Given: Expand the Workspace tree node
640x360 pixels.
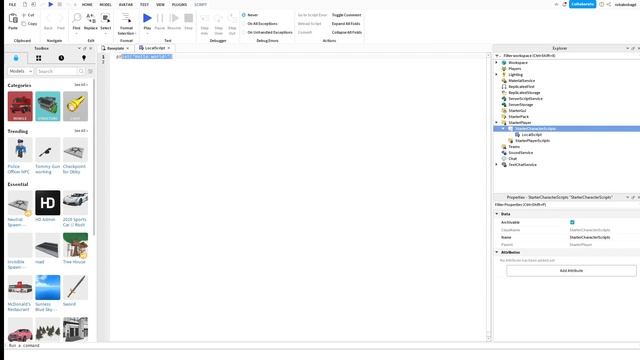Looking at the screenshot, I should point(497,62).
